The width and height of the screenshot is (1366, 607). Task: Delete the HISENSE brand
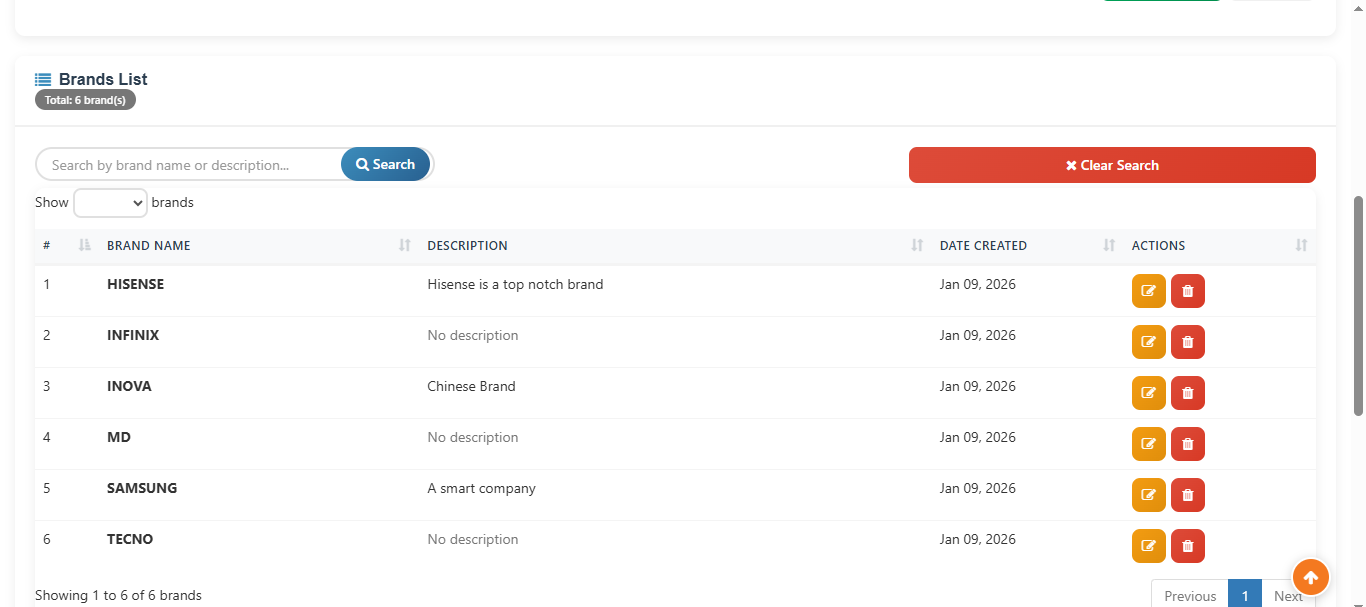1187,291
